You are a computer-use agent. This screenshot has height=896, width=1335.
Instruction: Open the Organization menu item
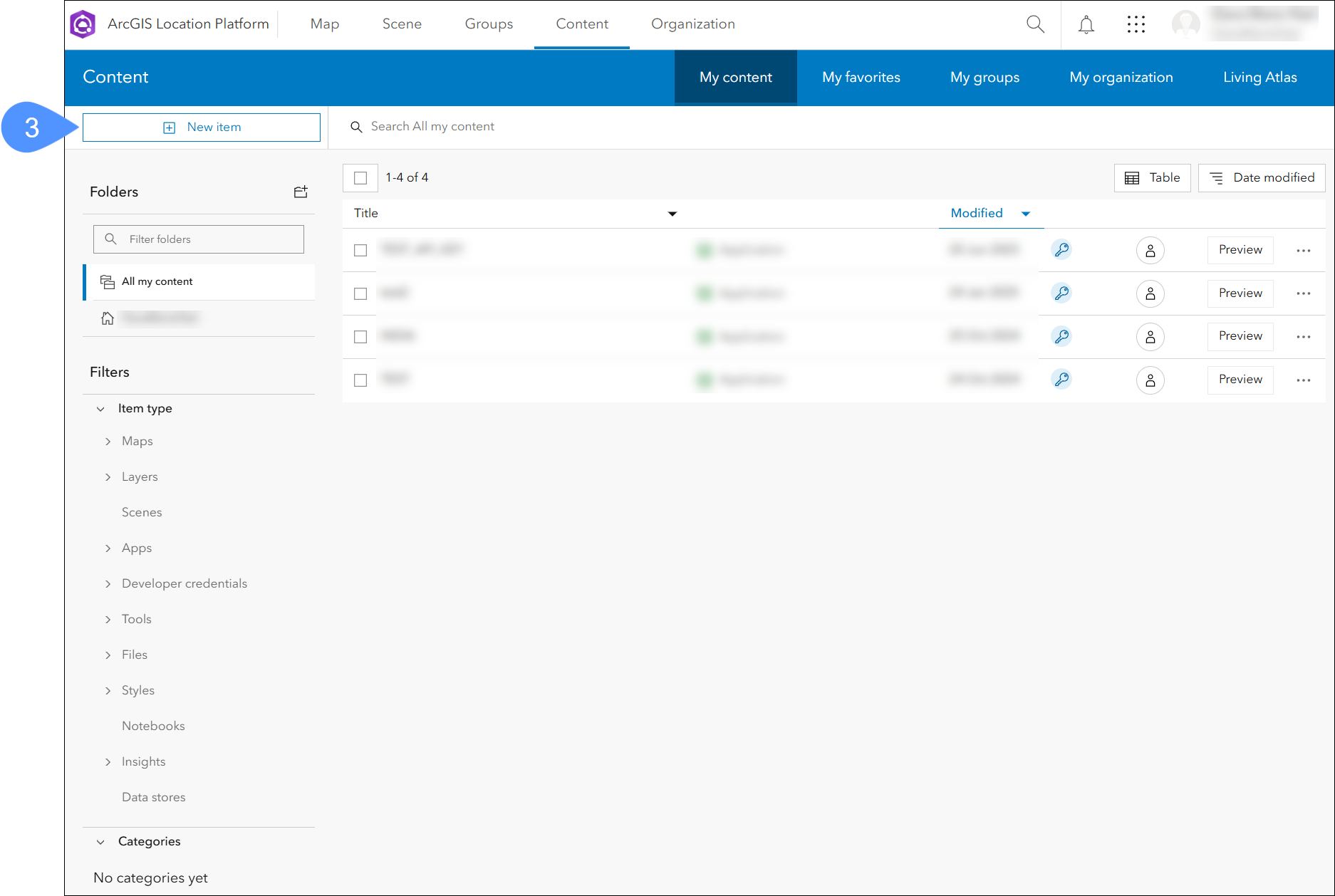[x=692, y=24]
